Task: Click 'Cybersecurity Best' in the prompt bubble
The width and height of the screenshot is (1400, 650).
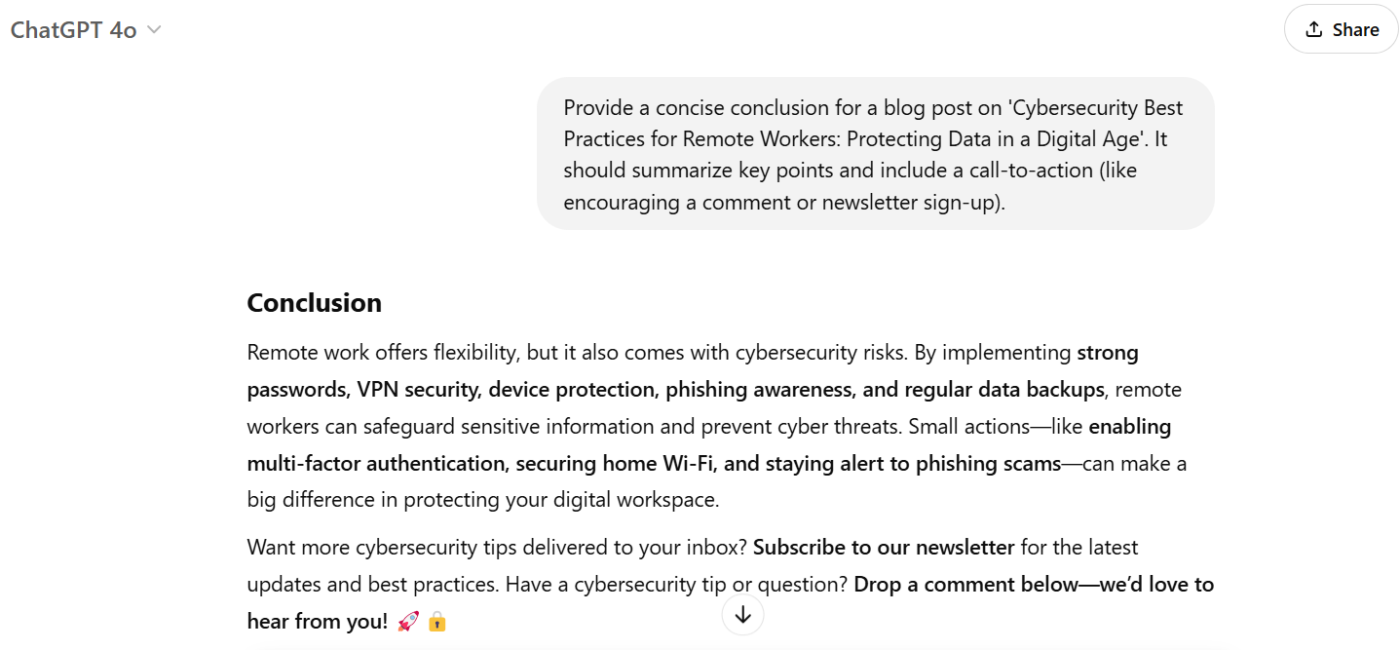Action: (x=1096, y=108)
